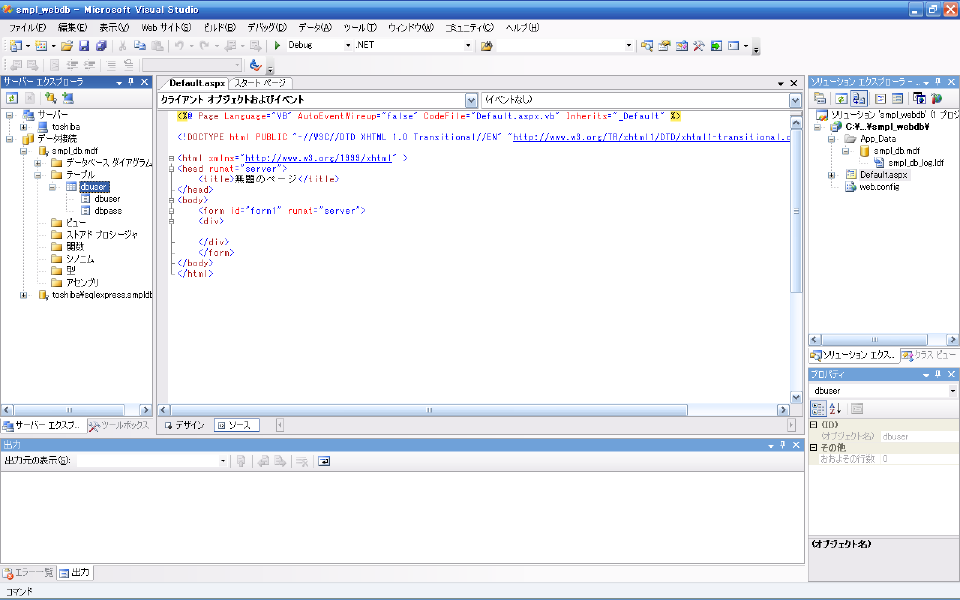
Task: Click the object name value field in Properties
Action: tap(919, 437)
